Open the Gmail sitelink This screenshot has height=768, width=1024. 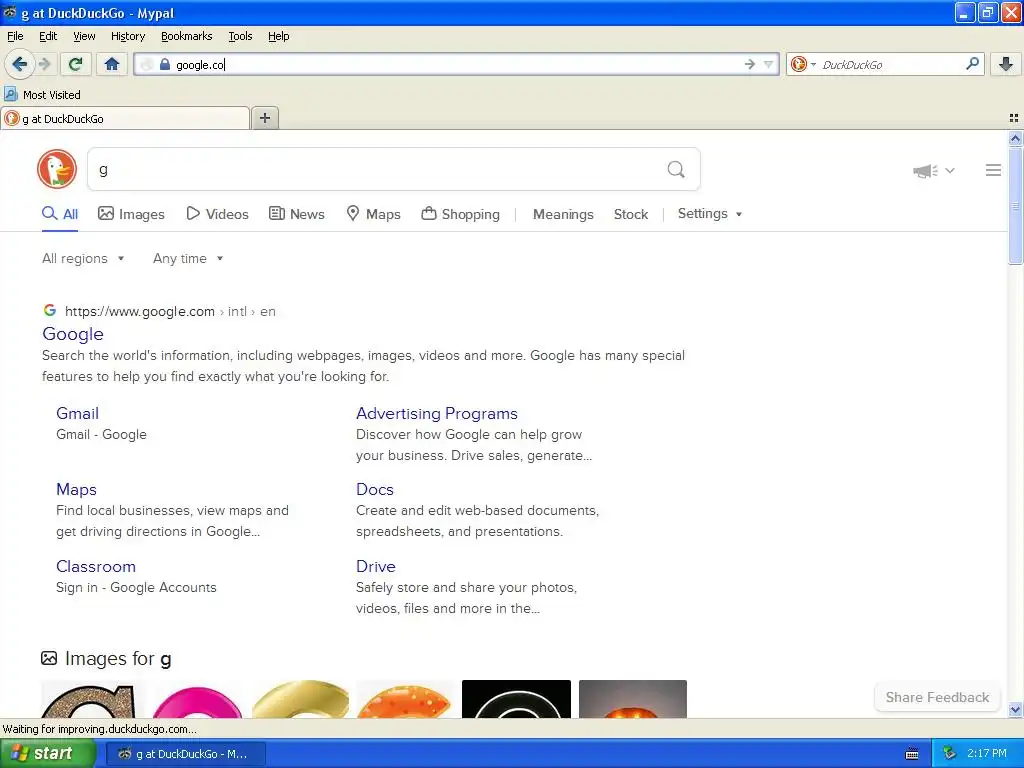(77, 413)
